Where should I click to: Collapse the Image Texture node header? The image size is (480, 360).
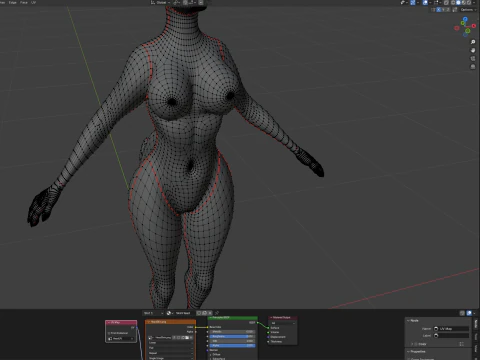(148, 322)
